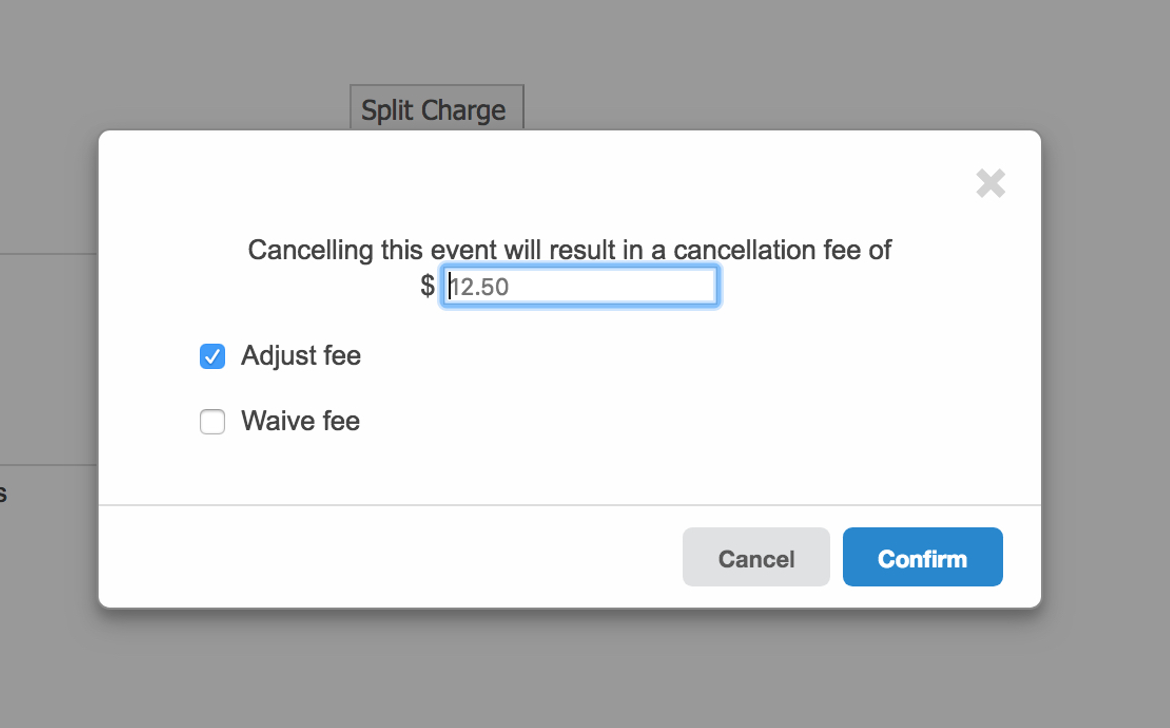This screenshot has height=728, width=1170.
Task: Focus the cancellation fee amount field
Action: point(580,287)
